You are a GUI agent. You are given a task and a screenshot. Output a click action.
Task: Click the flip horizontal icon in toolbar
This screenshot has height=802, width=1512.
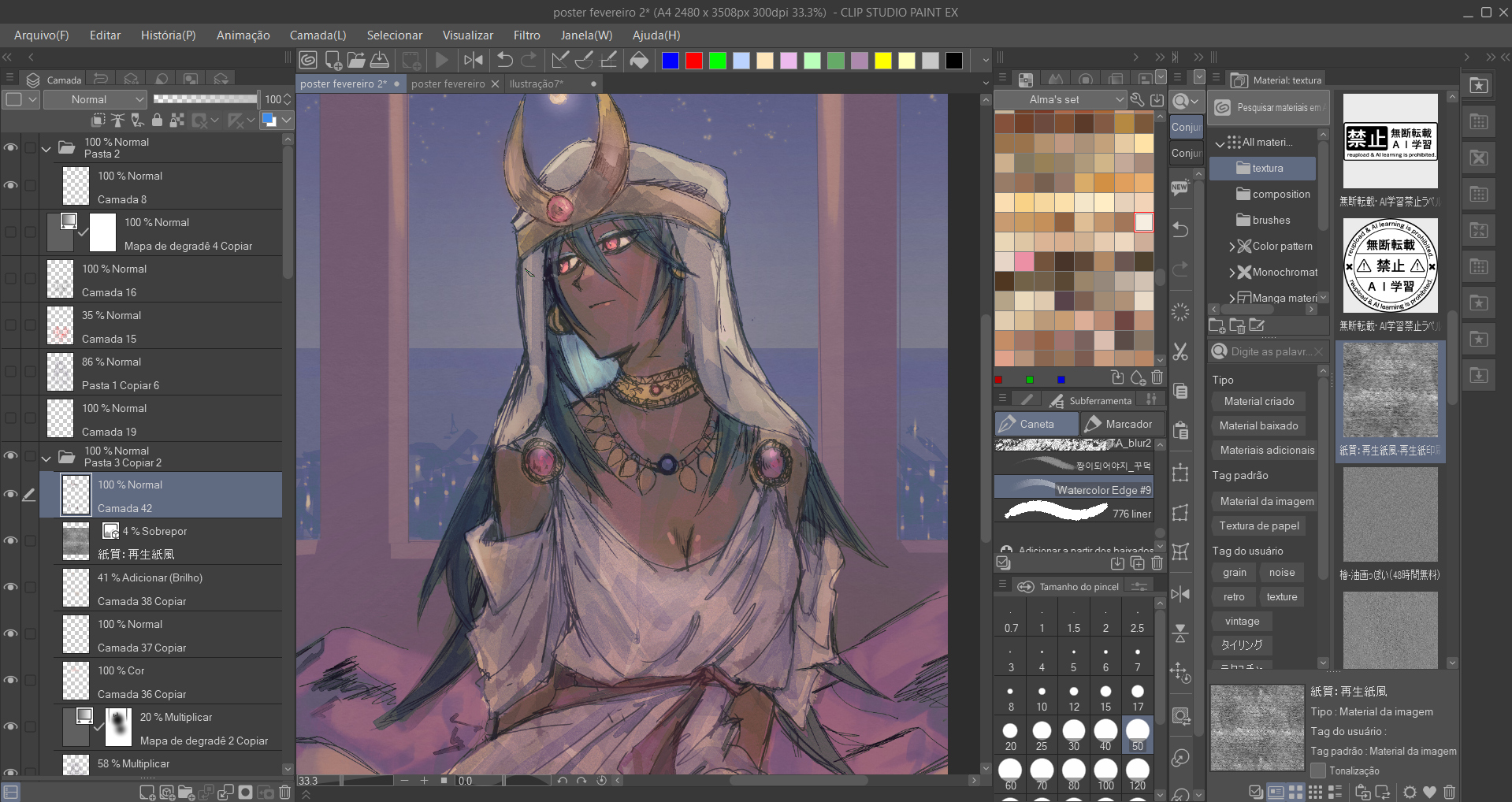click(x=474, y=60)
